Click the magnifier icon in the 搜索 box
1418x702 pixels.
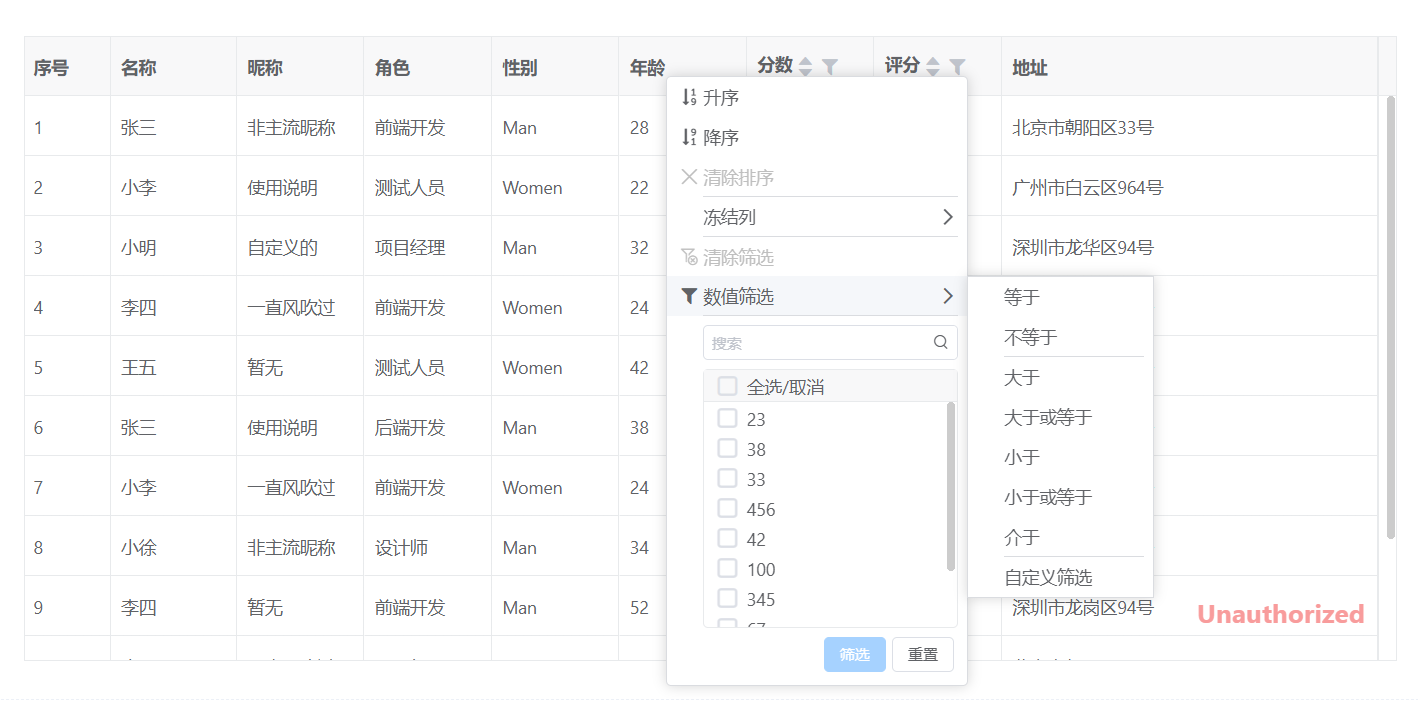tap(941, 342)
